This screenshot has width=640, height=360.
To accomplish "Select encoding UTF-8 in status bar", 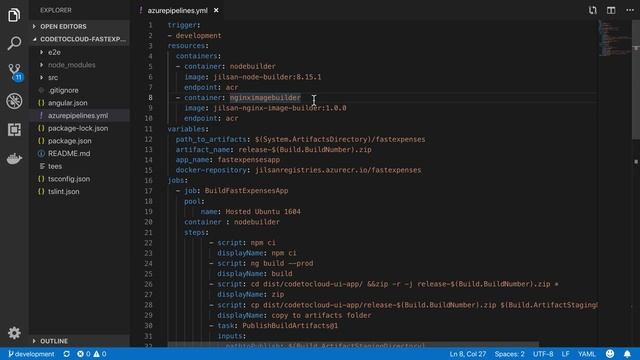I will pyautogui.click(x=543, y=354).
